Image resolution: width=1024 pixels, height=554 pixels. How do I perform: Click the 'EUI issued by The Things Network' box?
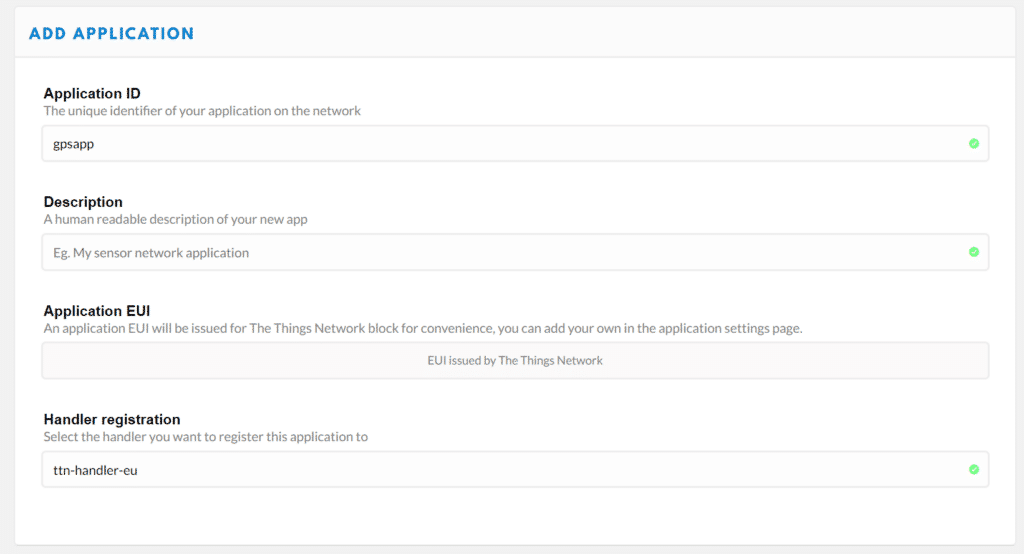(x=515, y=361)
